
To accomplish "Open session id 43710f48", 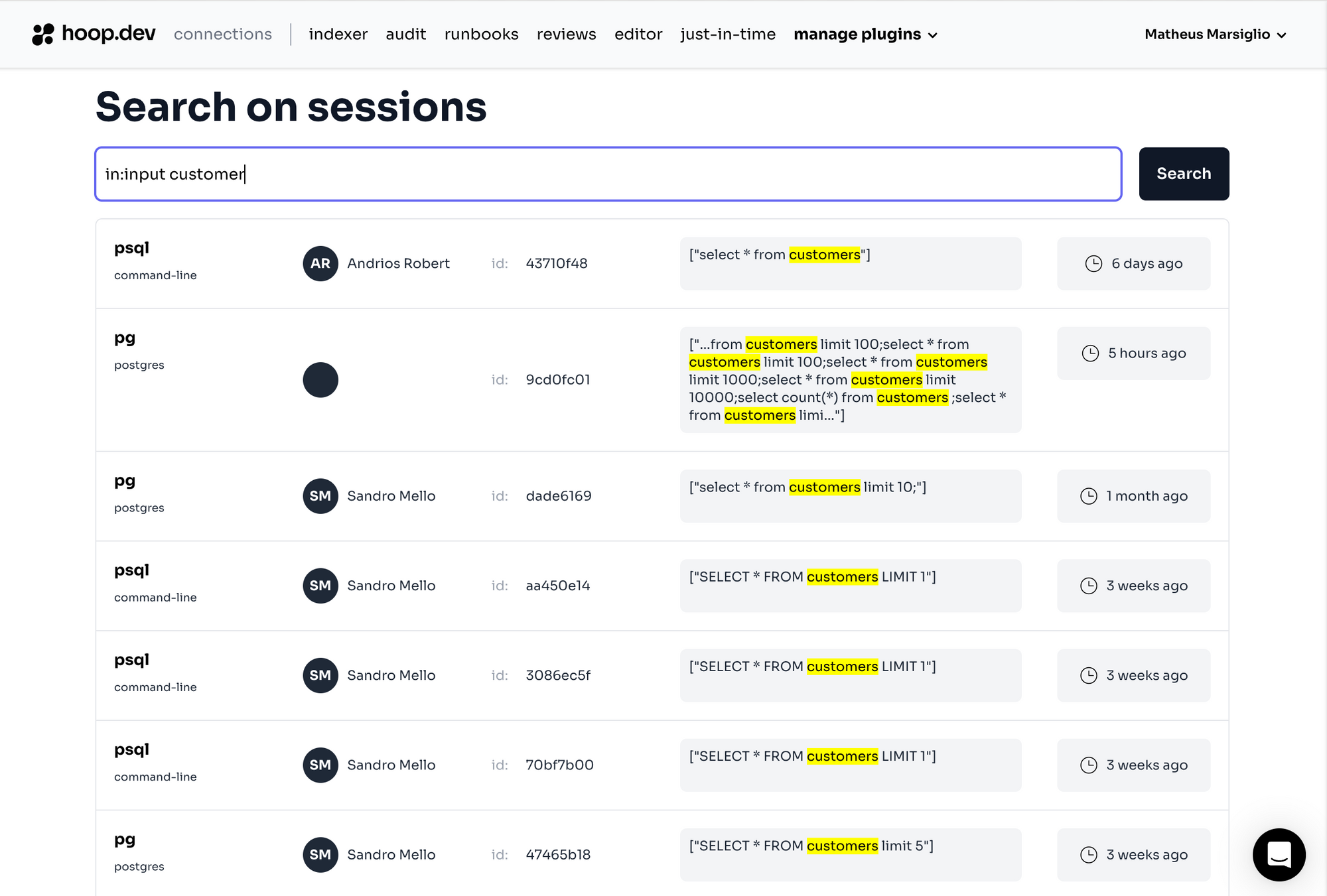I will click(556, 263).
